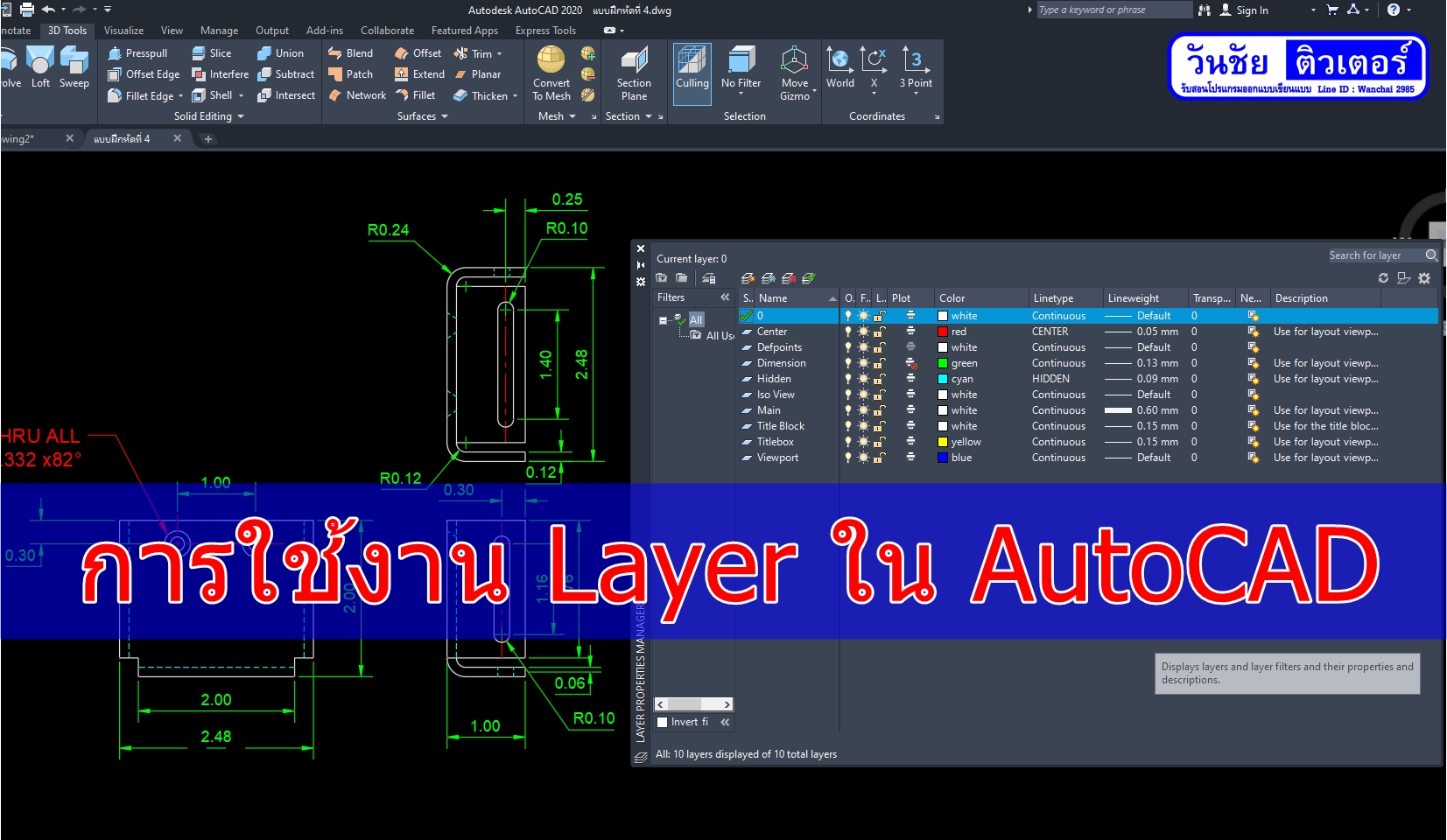Click the Print icon in quick access
Screen dimensions: 1447x840
click(27, 10)
